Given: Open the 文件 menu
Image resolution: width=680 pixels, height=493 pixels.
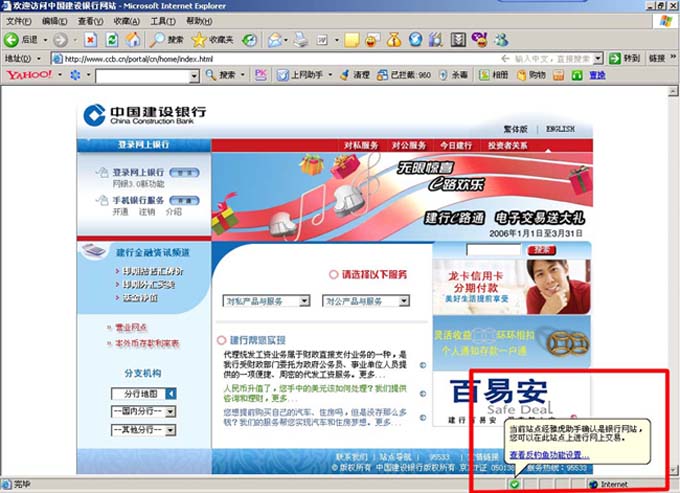Looking at the screenshot, I should pyautogui.click(x=18, y=21).
